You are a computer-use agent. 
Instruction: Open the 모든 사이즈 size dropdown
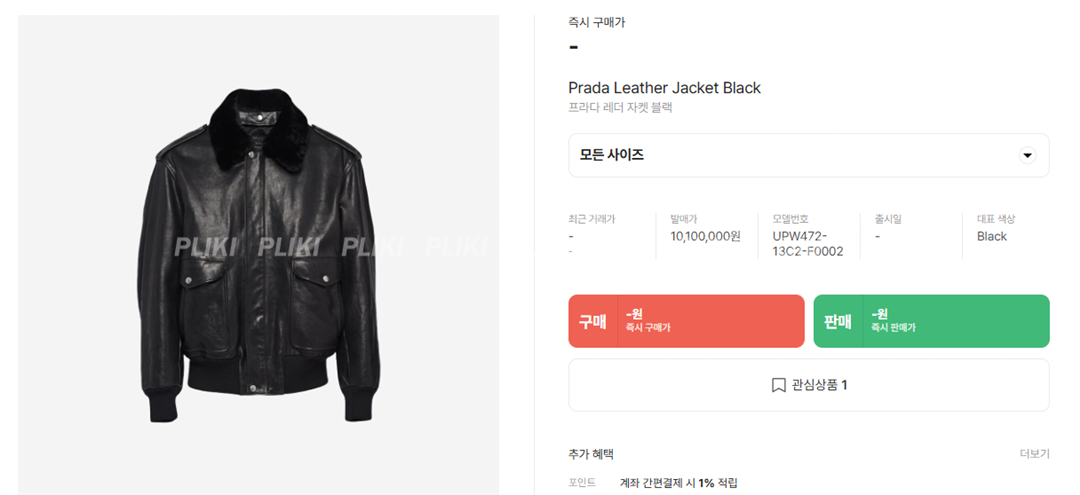click(x=809, y=156)
